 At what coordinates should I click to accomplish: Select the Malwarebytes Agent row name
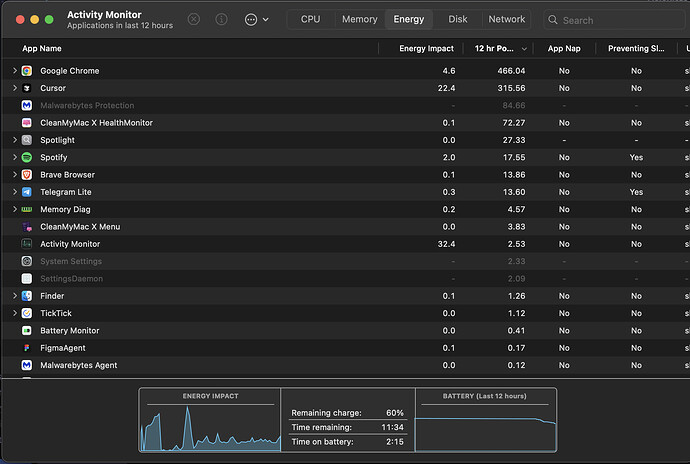79,365
